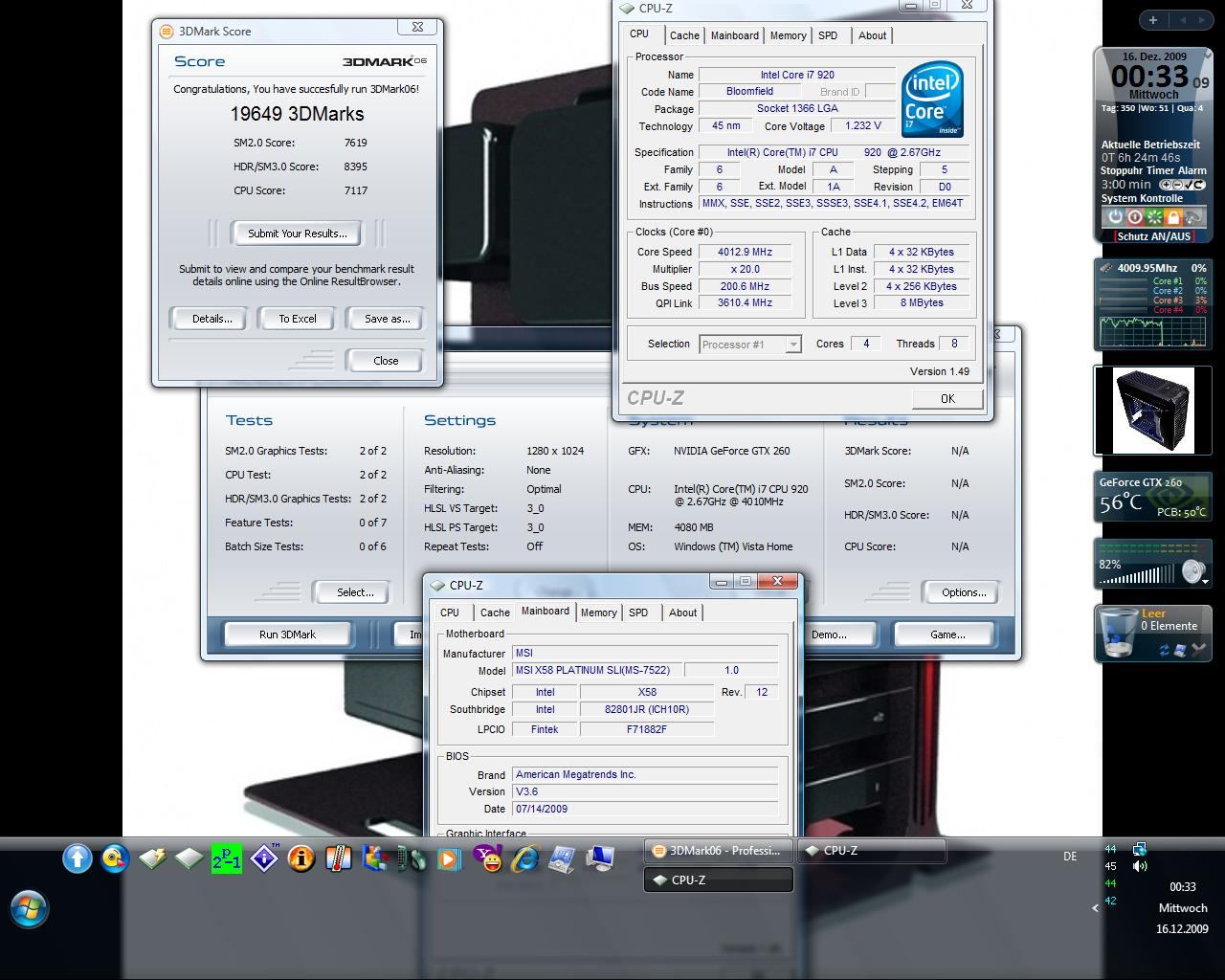Screen dimensions: 1225x980
Task: Show hidden tray icons chevron
Action: (x=1095, y=908)
